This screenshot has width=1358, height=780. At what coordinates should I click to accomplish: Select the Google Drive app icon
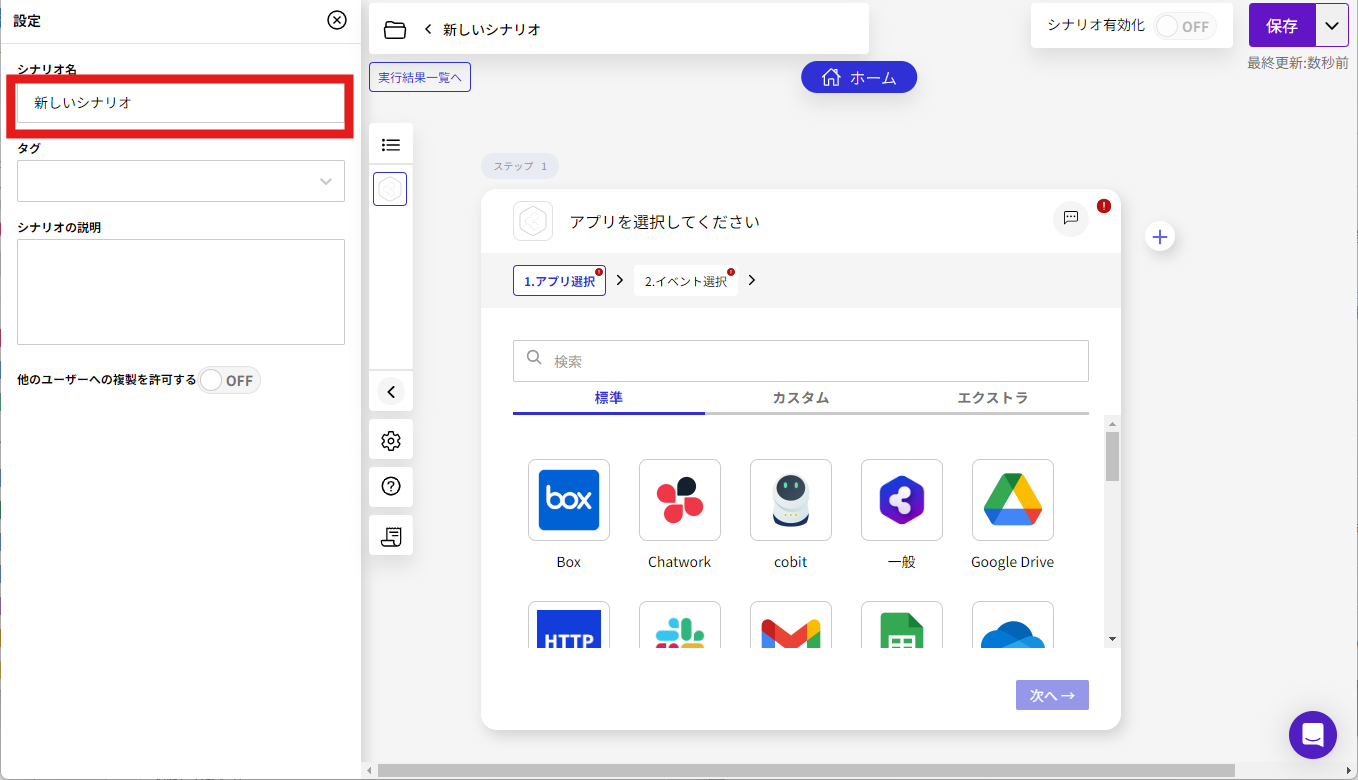tap(1013, 500)
